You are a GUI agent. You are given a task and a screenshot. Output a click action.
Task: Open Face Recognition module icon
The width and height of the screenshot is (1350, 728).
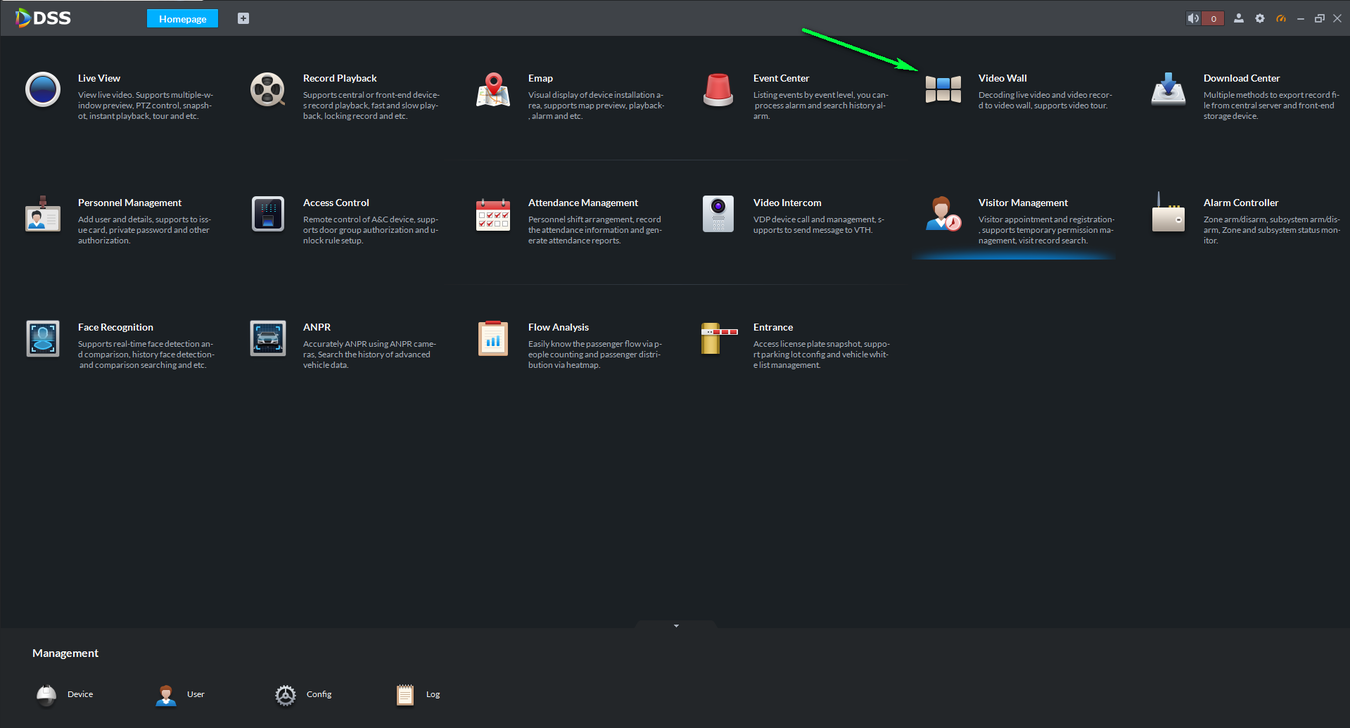42,338
